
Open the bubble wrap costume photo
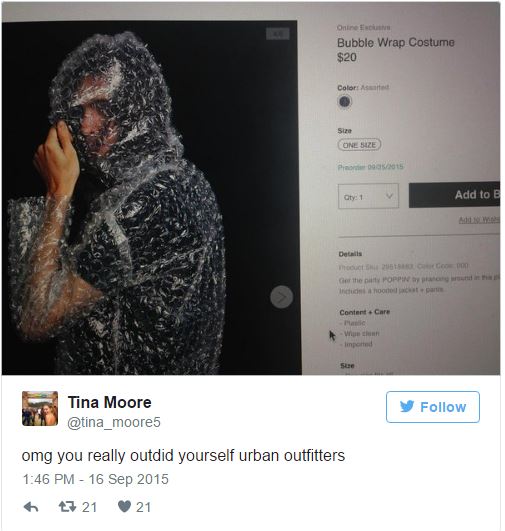coord(151,197)
